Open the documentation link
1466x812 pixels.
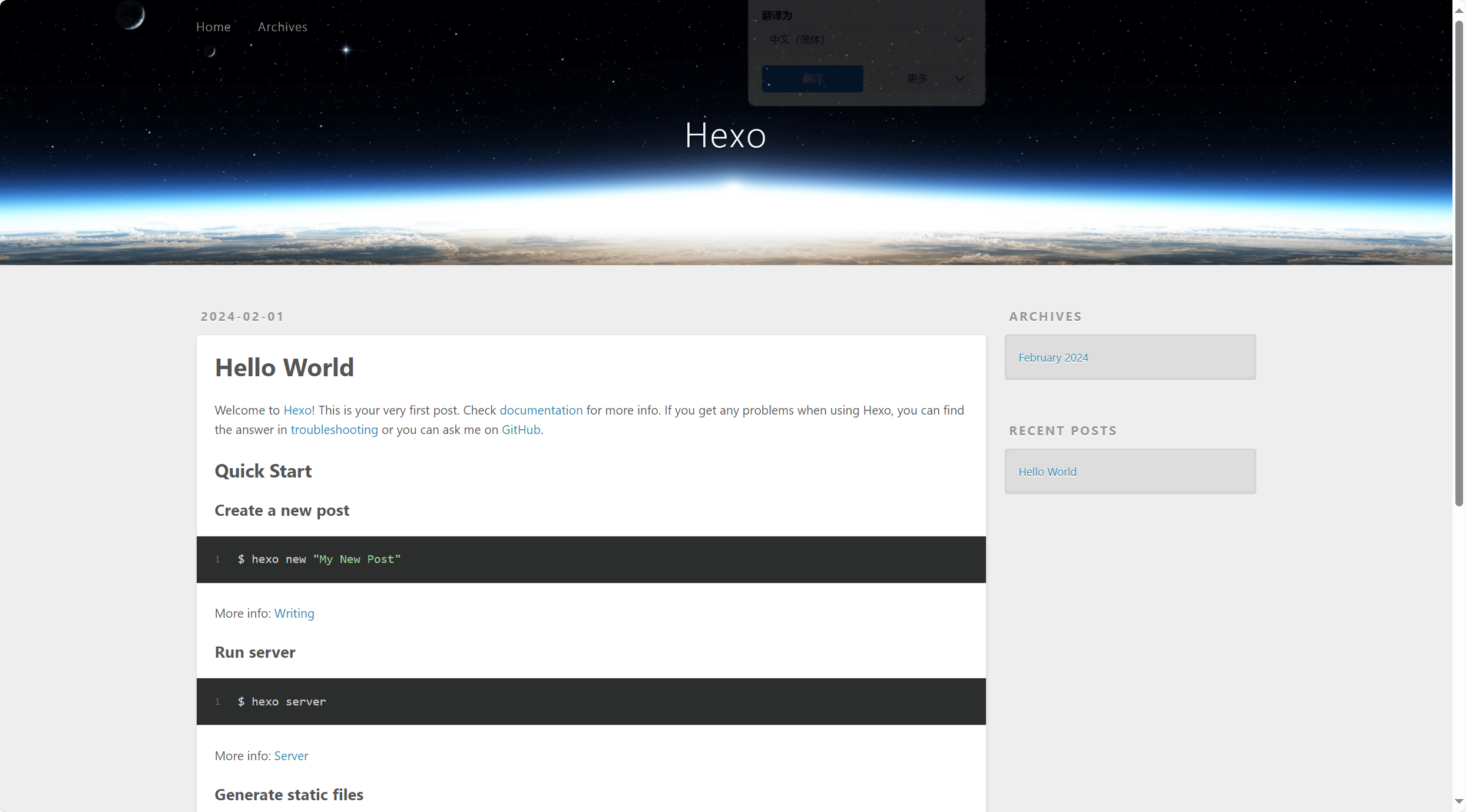(x=541, y=410)
